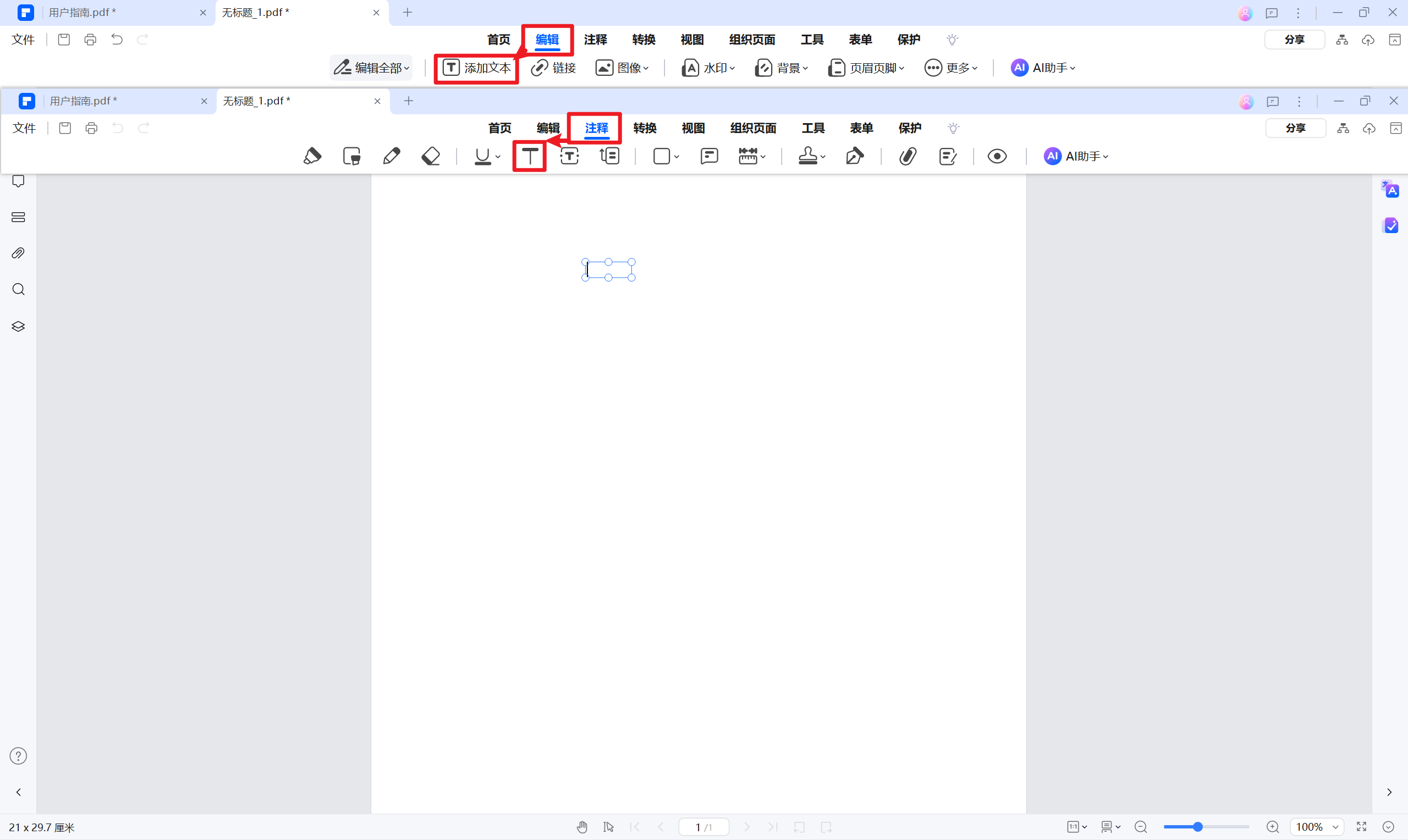This screenshot has width=1408, height=840.
Task: Select the eraser tool
Action: [x=431, y=156]
